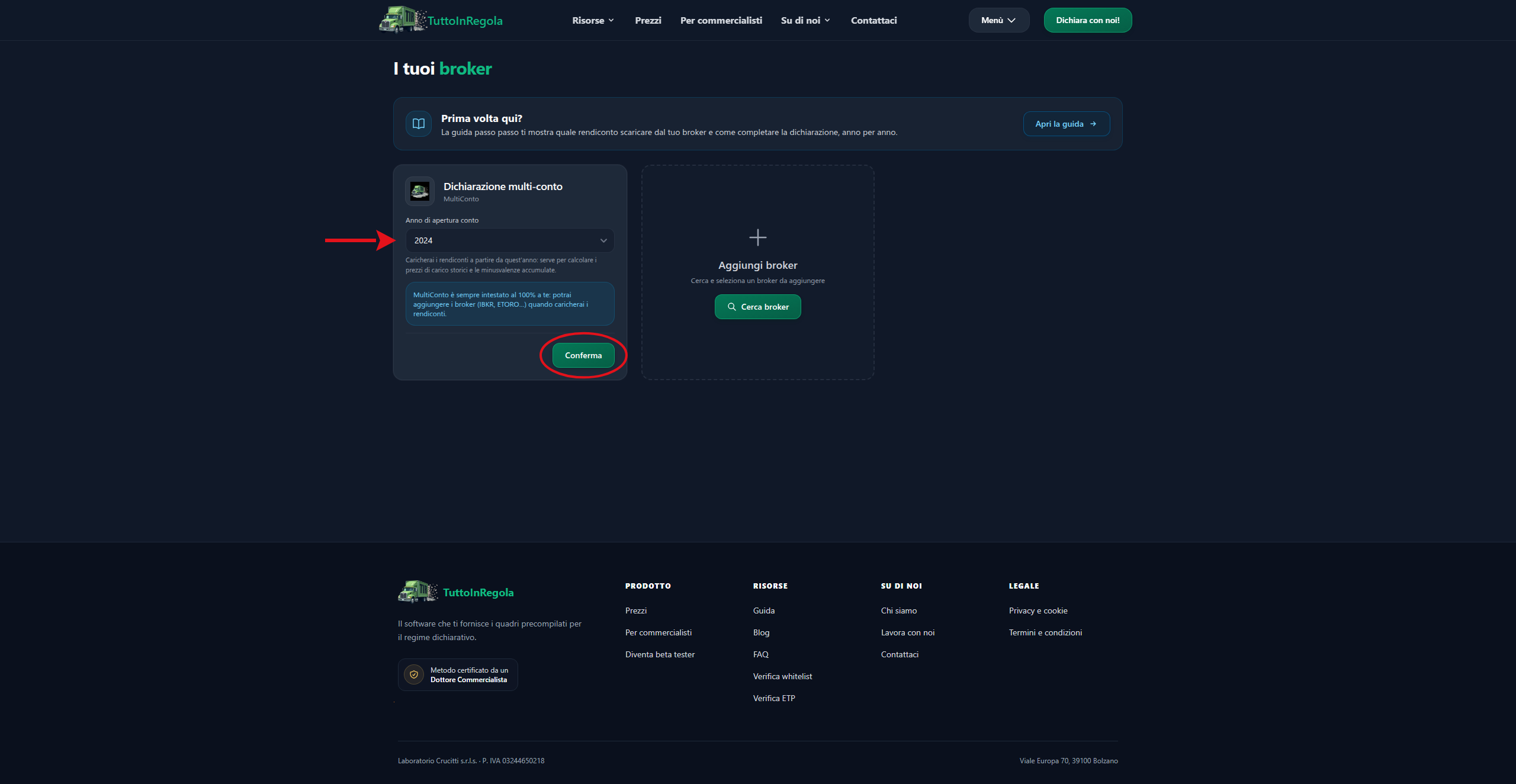The width and height of the screenshot is (1516, 784).
Task: Click Diventa beta tester link
Action: click(660, 654)
